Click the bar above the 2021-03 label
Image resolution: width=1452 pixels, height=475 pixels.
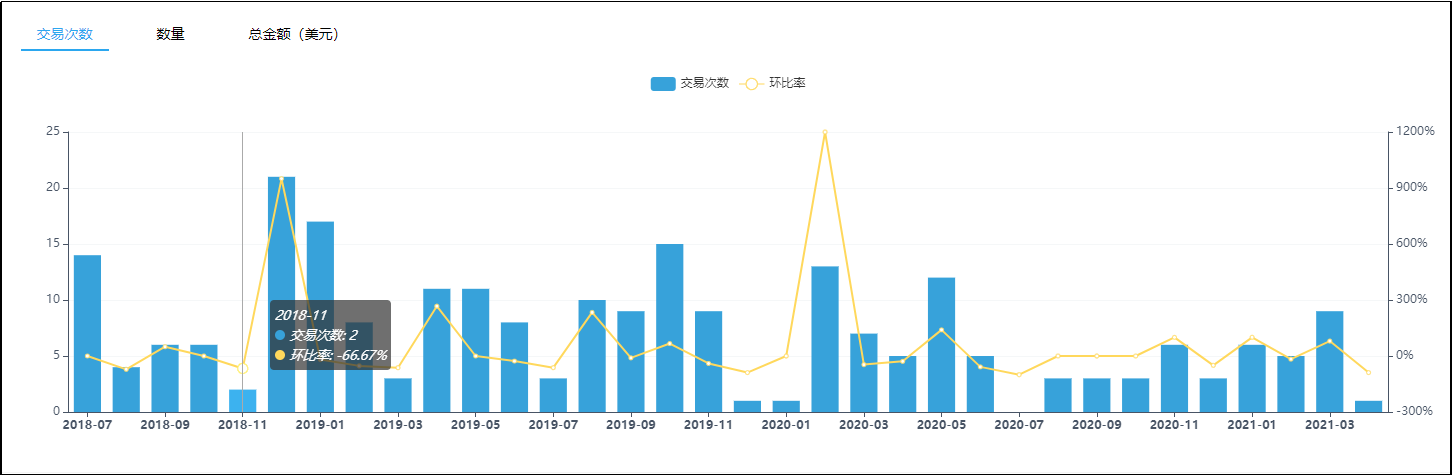tap(1330, 361)
